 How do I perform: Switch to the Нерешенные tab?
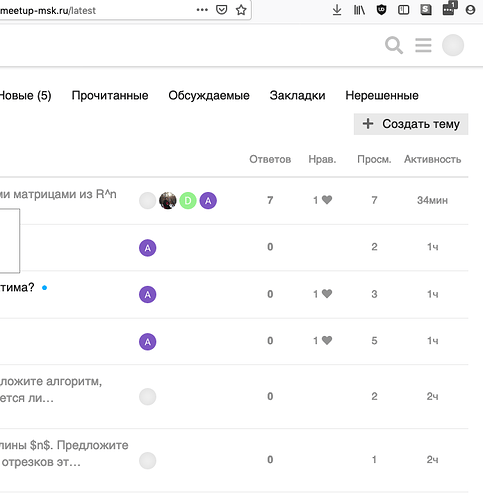[382, 96]
